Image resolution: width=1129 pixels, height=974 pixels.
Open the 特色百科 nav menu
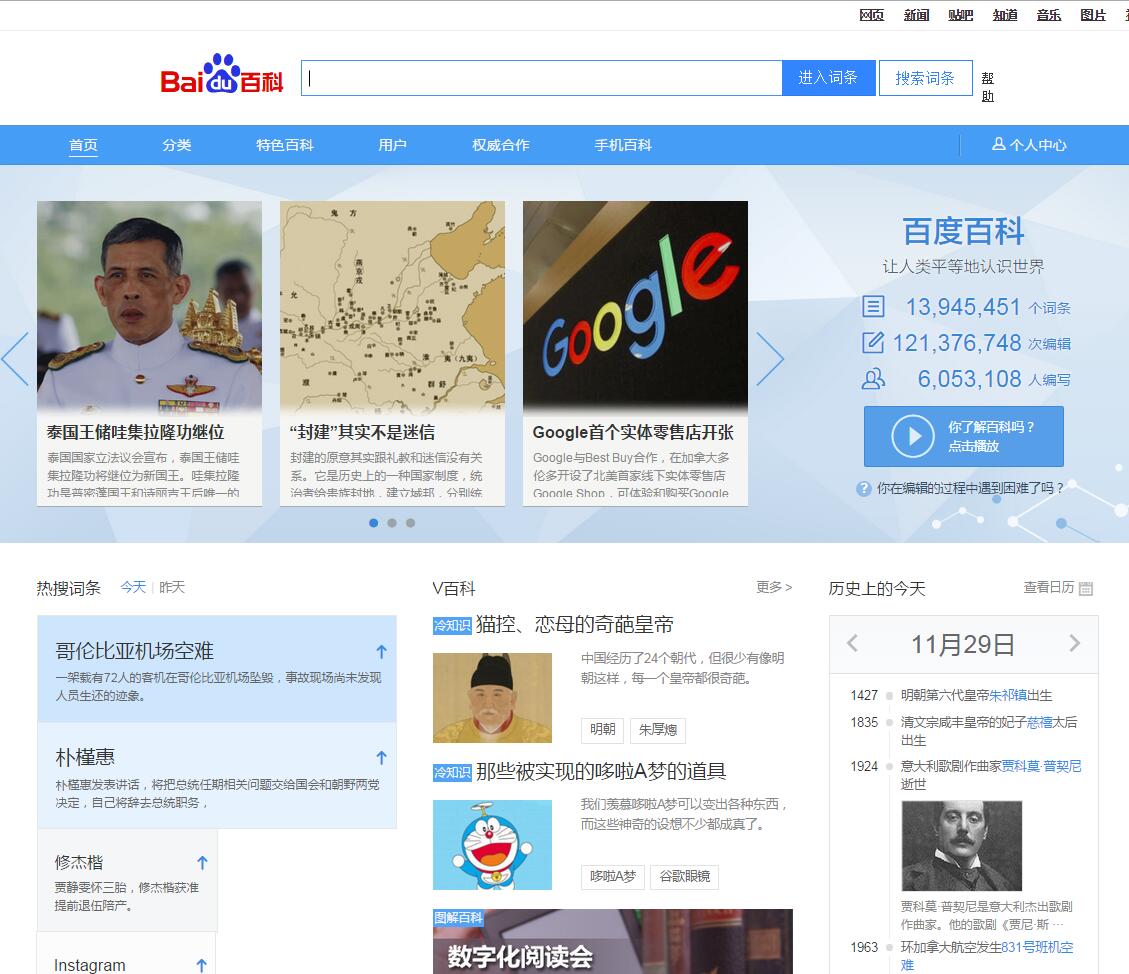tap(284, 145)
